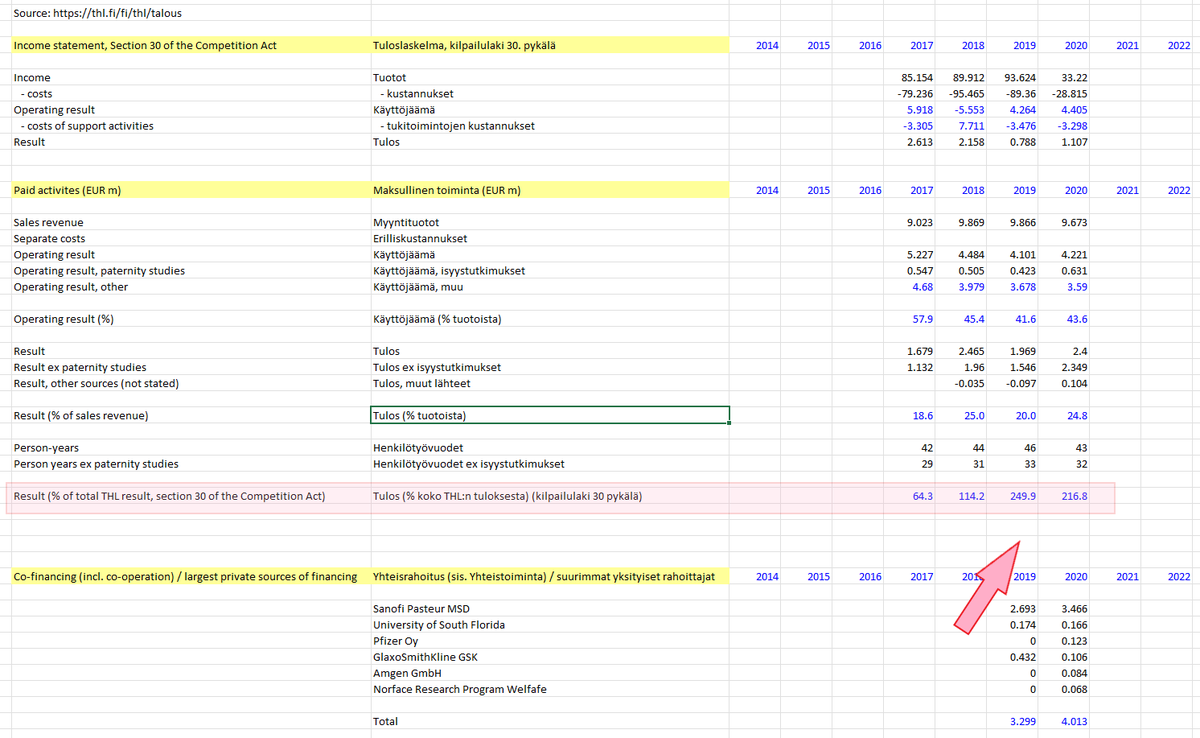Click co-financing total 3.299

pyautogui.click(x=1022, y=721)
